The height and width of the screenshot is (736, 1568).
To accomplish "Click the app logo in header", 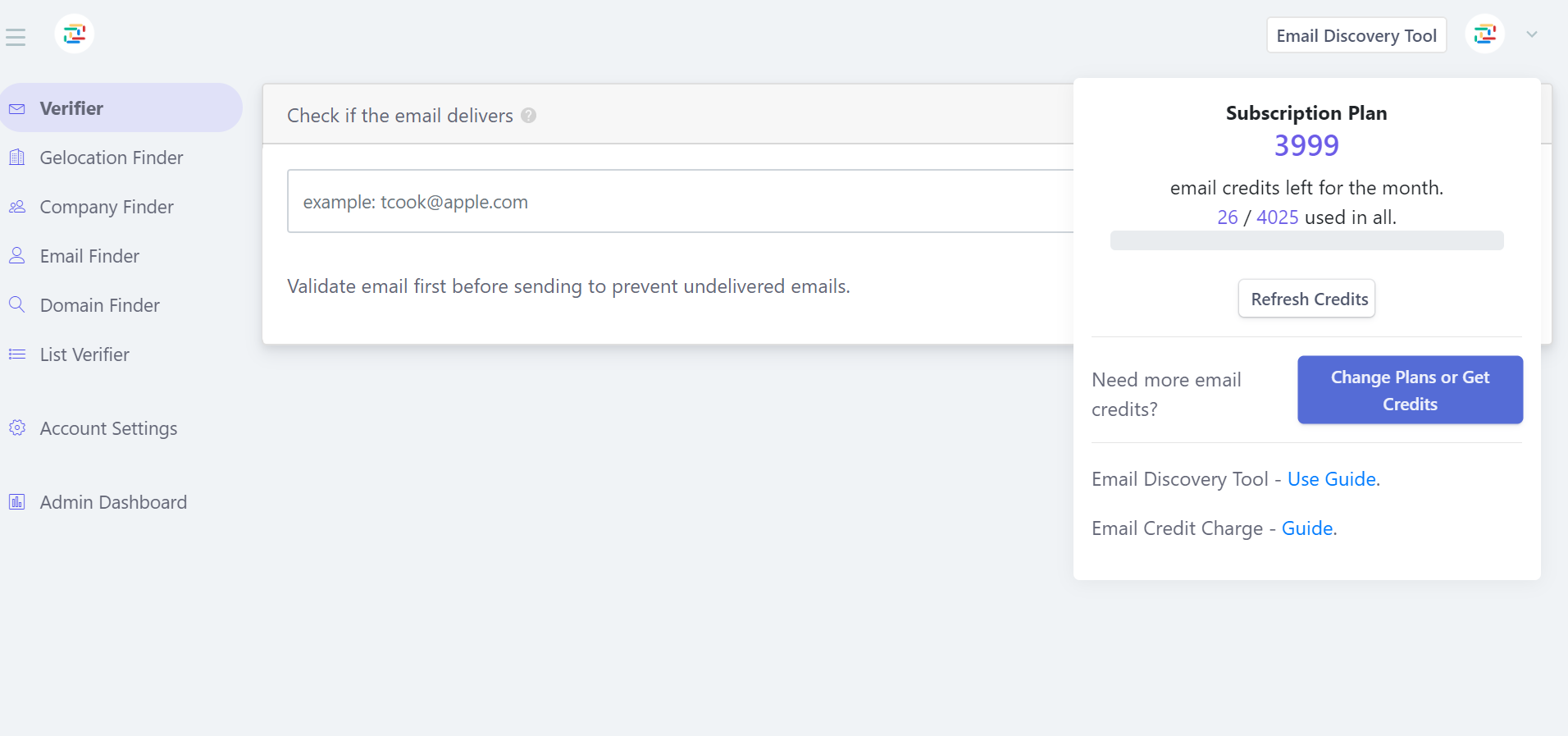I will pos(75,34).
